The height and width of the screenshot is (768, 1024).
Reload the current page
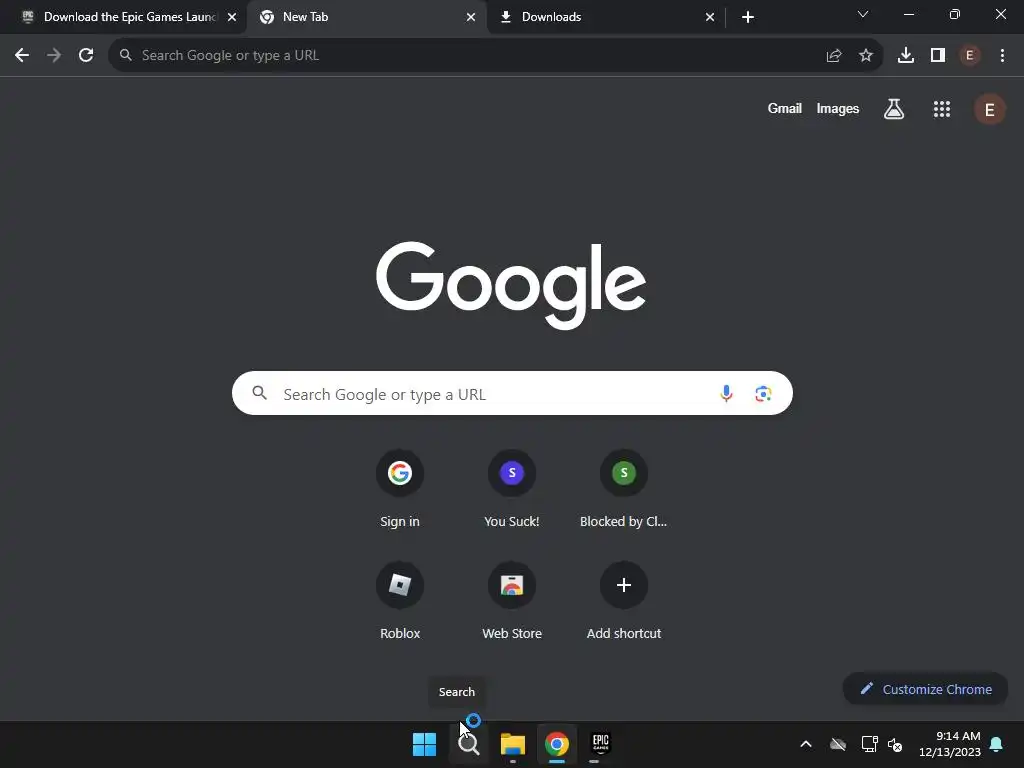click(86, 56)
